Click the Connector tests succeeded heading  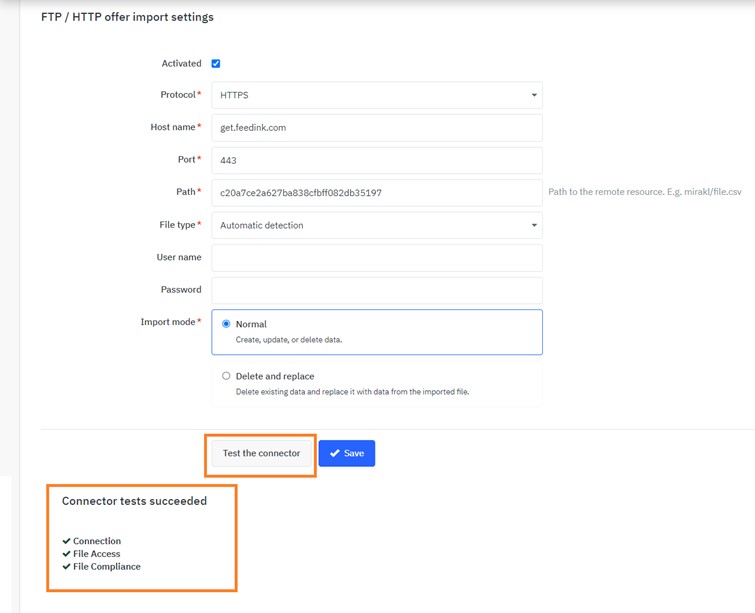pyautogui.click(x=134, y=501)
